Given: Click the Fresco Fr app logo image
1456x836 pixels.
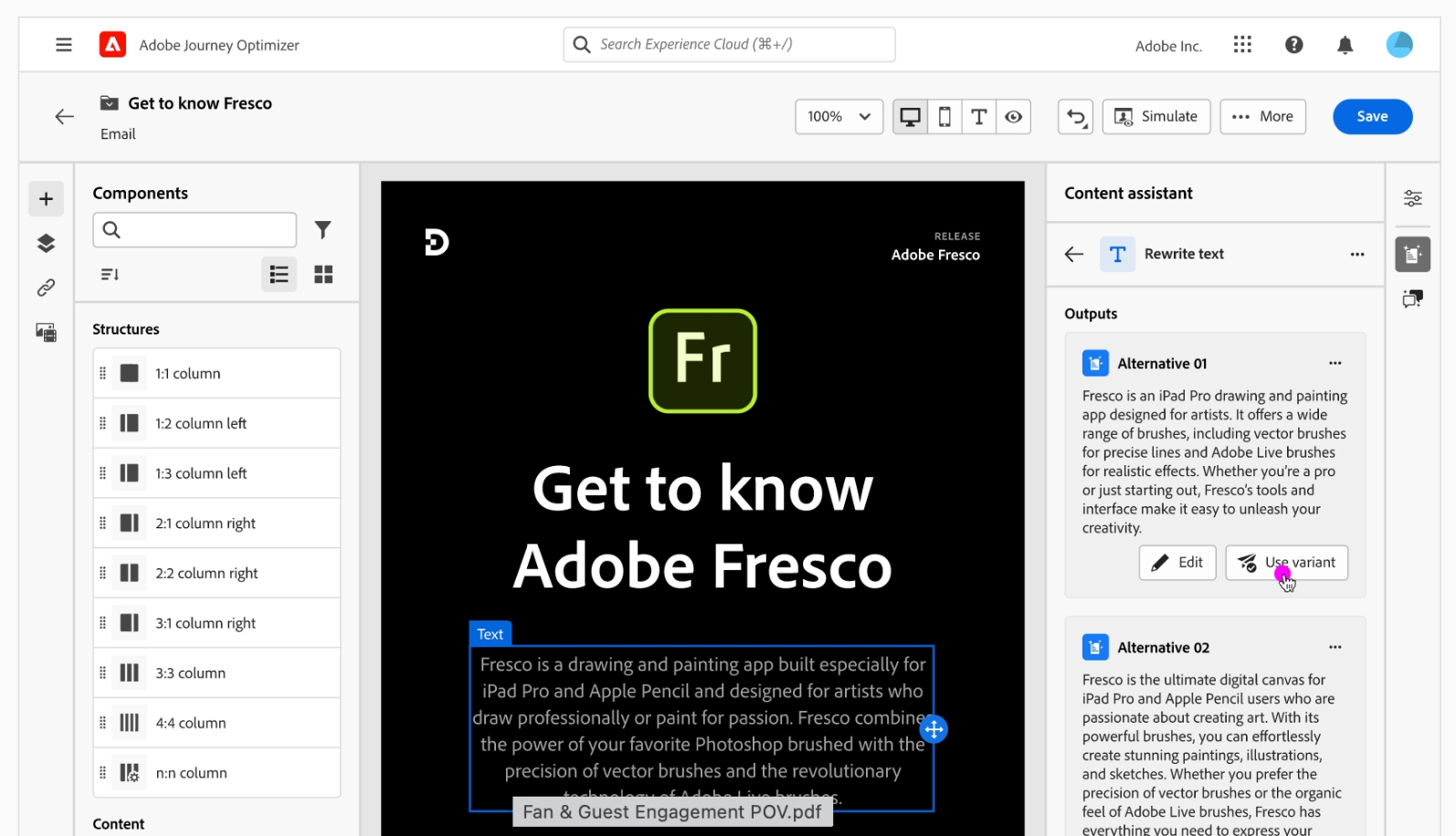Looking at the screenshot, I should (x=702, y=361).
